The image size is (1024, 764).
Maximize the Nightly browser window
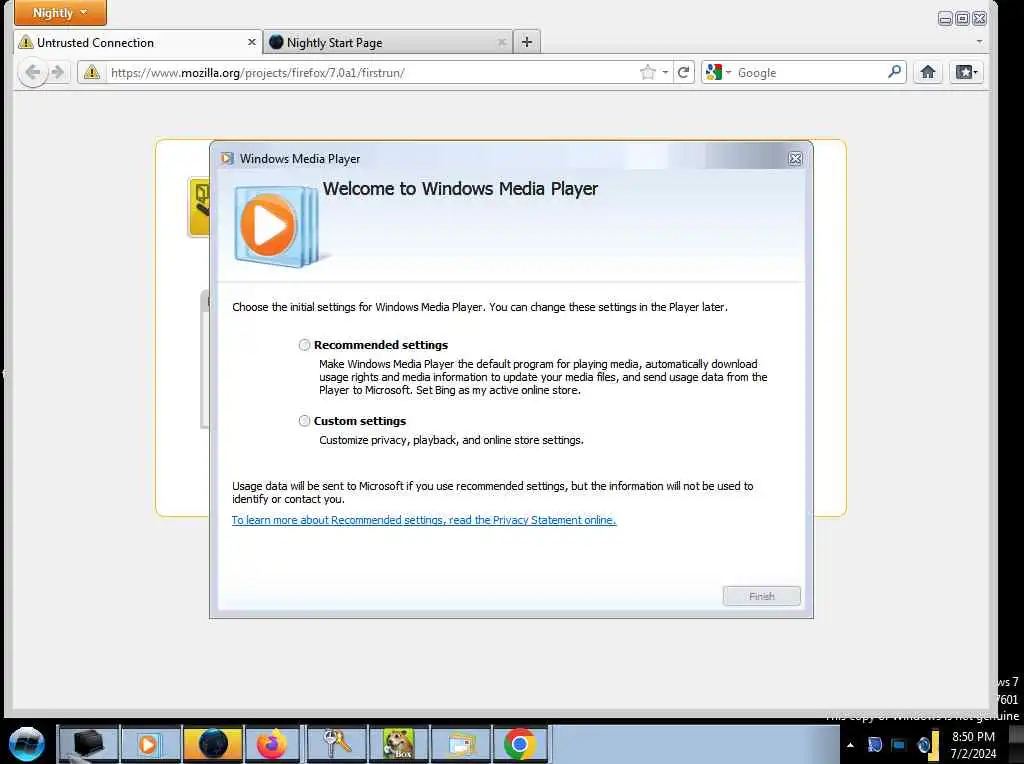pyautogui.click(x=962, y=18)
